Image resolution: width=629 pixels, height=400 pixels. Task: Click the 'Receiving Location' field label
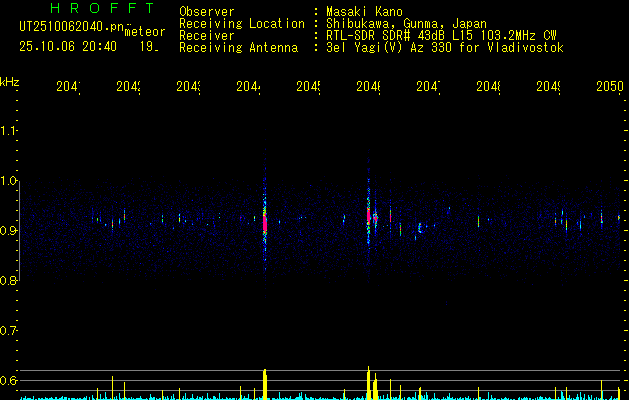[x=242, y=24]
